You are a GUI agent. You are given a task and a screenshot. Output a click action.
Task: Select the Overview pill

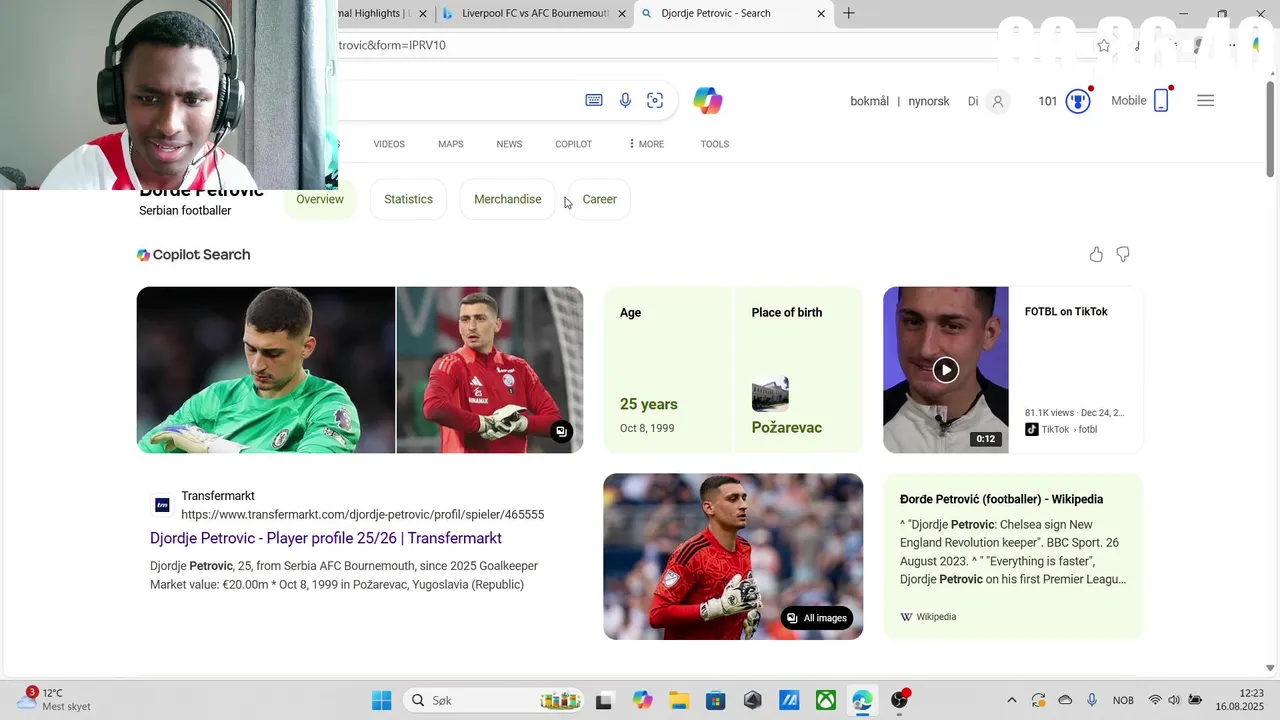point(320,199)
